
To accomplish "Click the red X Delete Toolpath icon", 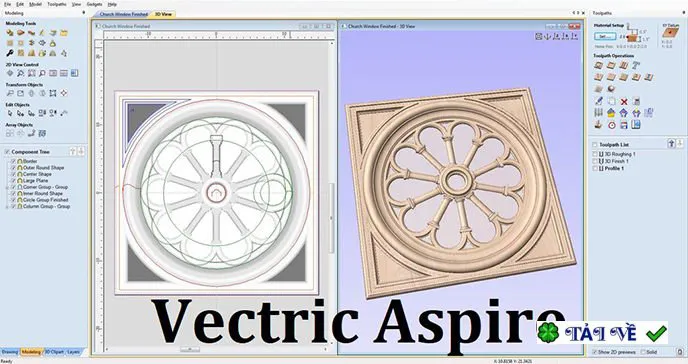I will coord(624,101).
